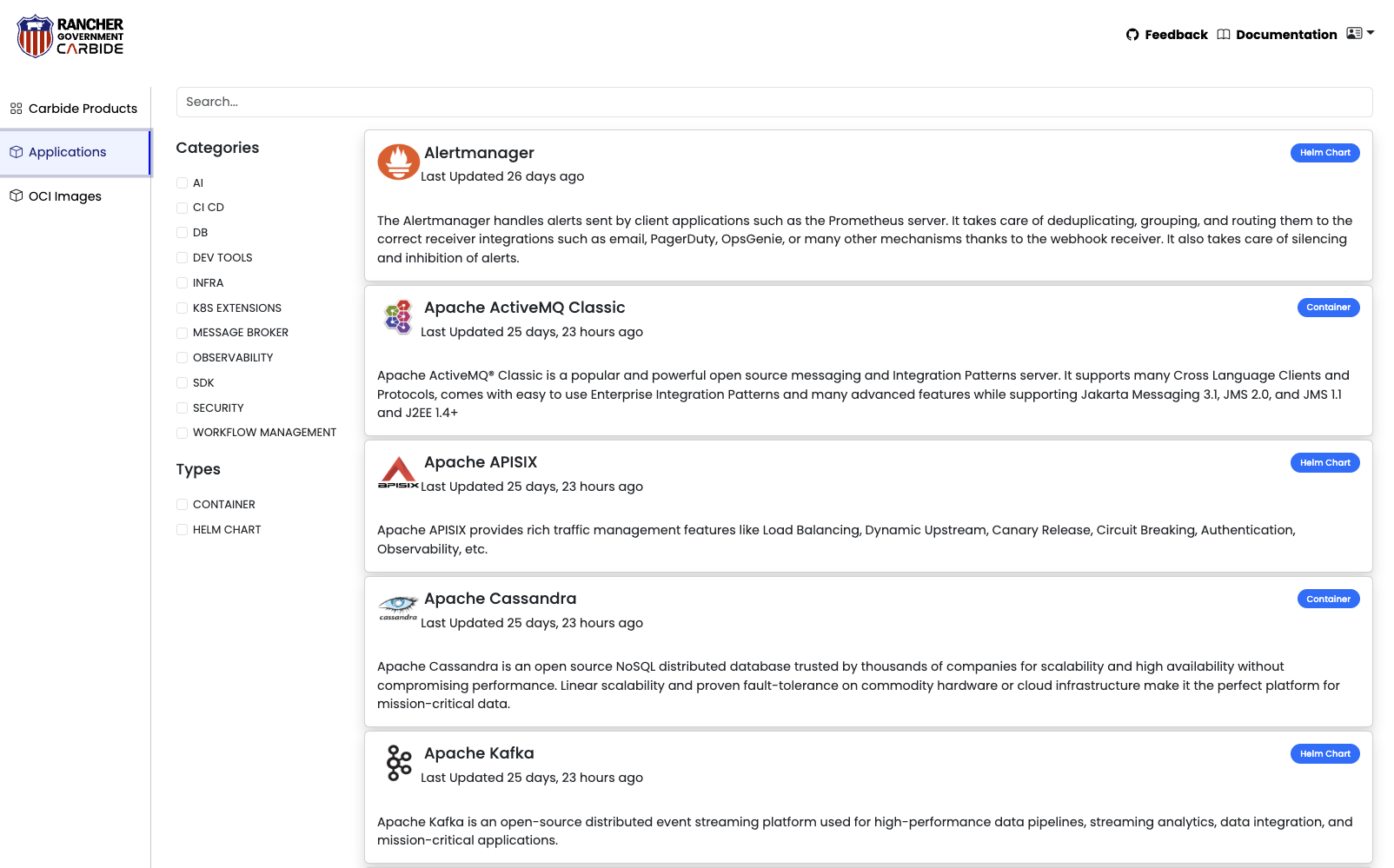Open the Apache Kafka title

pyautogui.click(x=479, y=753)
